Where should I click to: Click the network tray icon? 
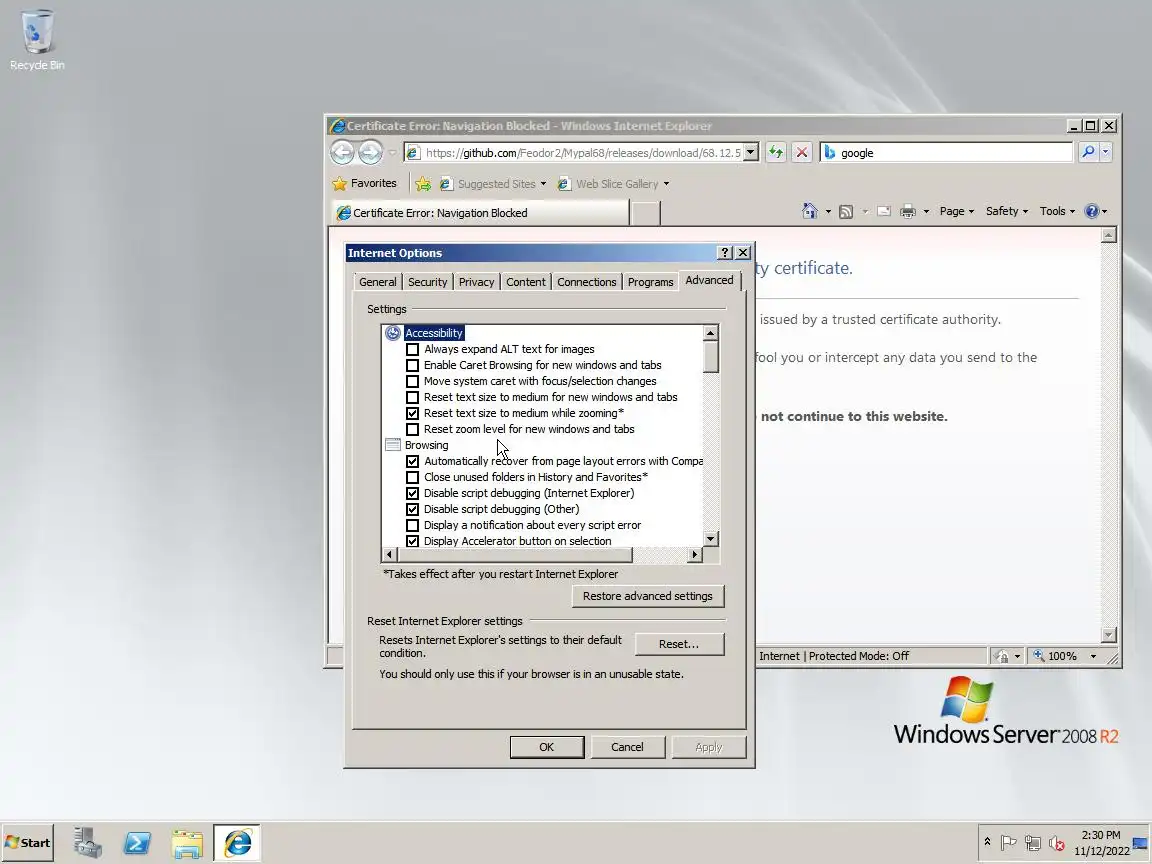(1033, 843)
